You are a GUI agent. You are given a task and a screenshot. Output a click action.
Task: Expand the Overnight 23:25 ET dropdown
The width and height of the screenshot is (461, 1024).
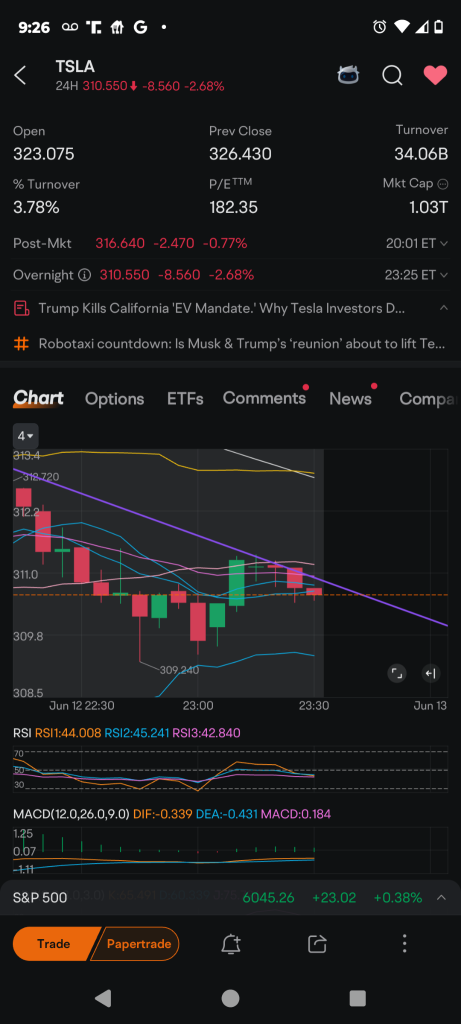[417, 275]
